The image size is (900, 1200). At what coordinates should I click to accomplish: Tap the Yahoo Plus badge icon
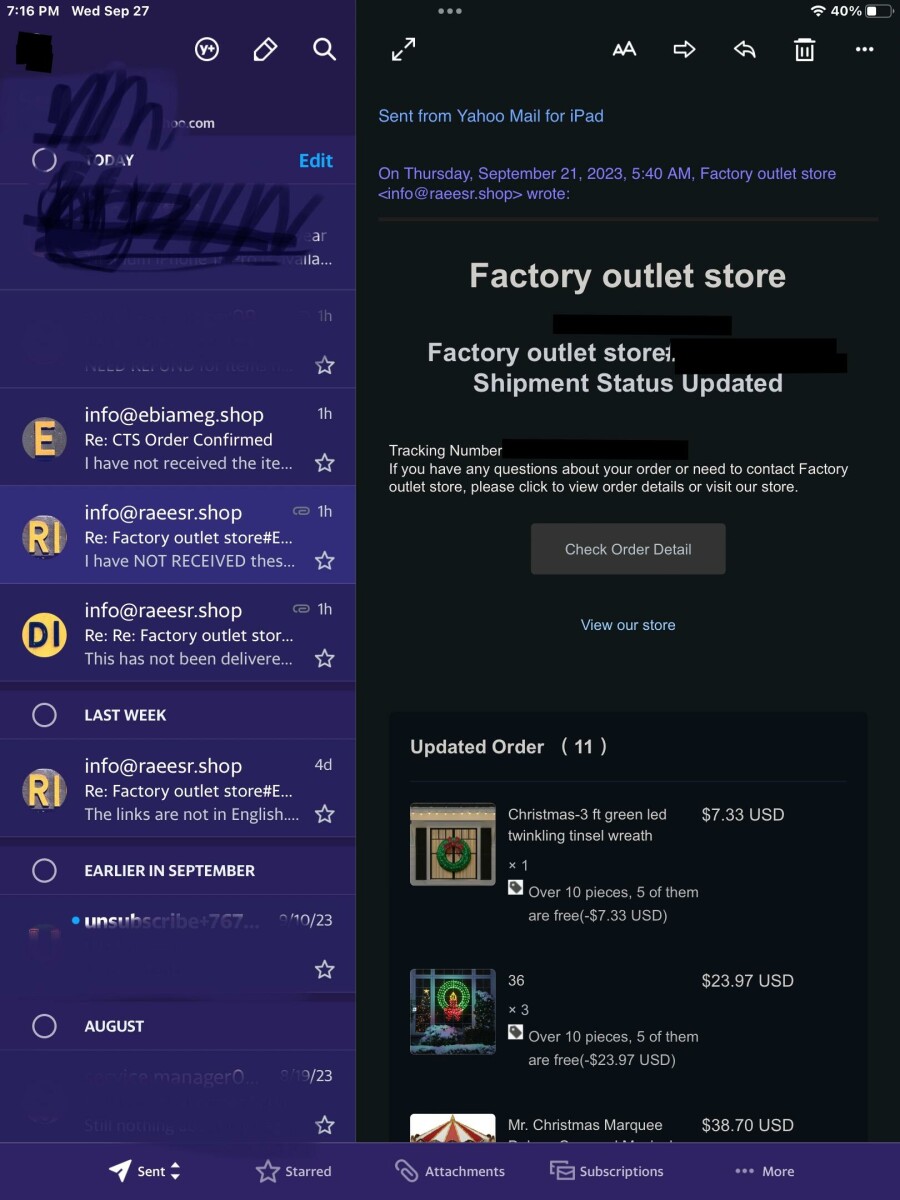206,49
